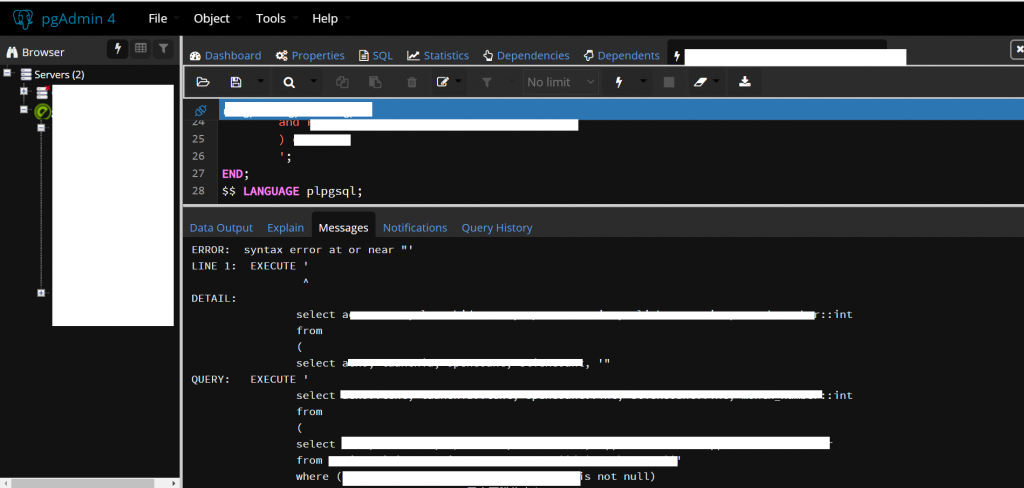Open the Save options dropdown arrow

tap(261, 82)
